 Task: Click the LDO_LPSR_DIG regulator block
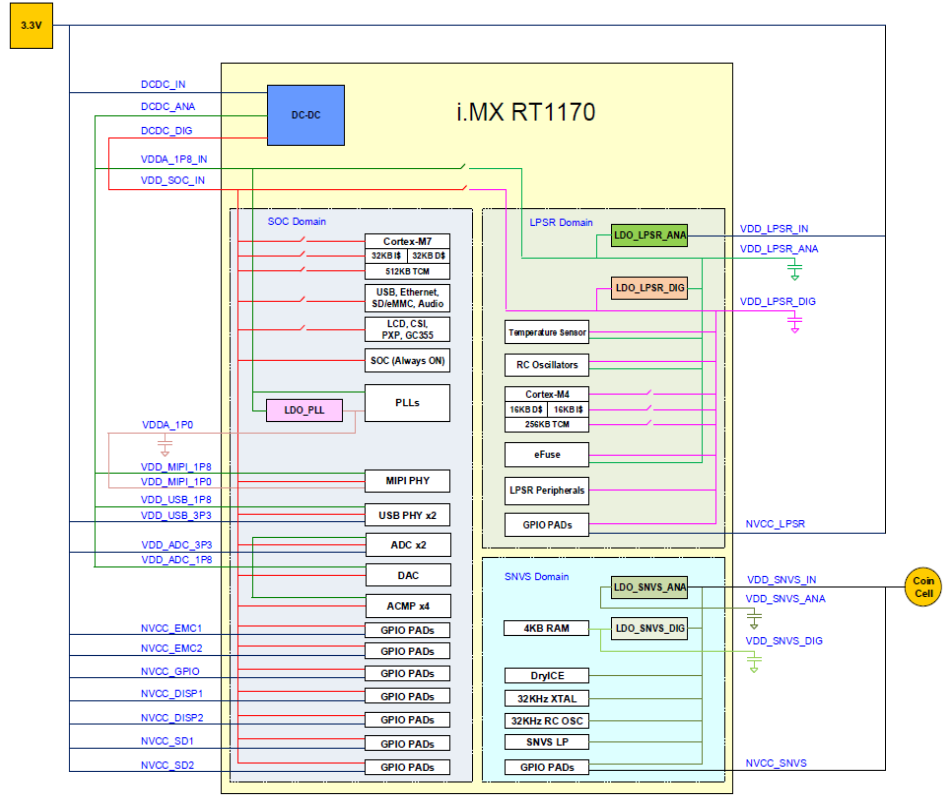[x=648, y=288]
